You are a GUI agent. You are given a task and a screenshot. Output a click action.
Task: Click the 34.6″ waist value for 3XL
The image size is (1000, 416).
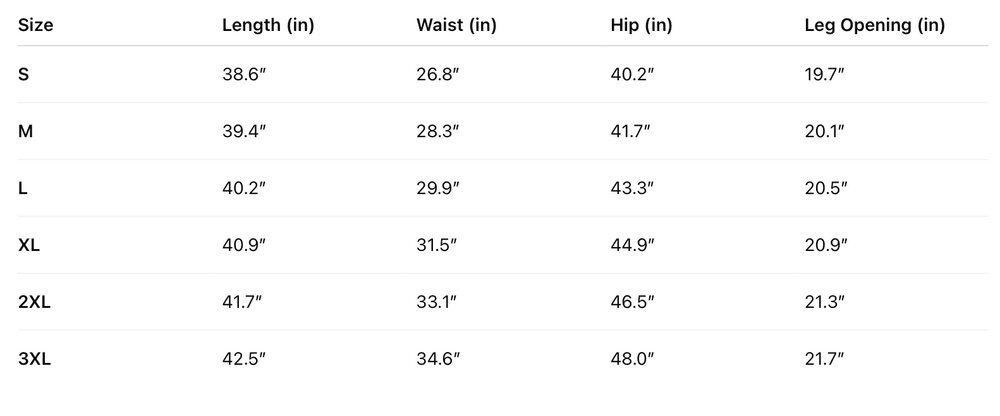click(439, 359)
